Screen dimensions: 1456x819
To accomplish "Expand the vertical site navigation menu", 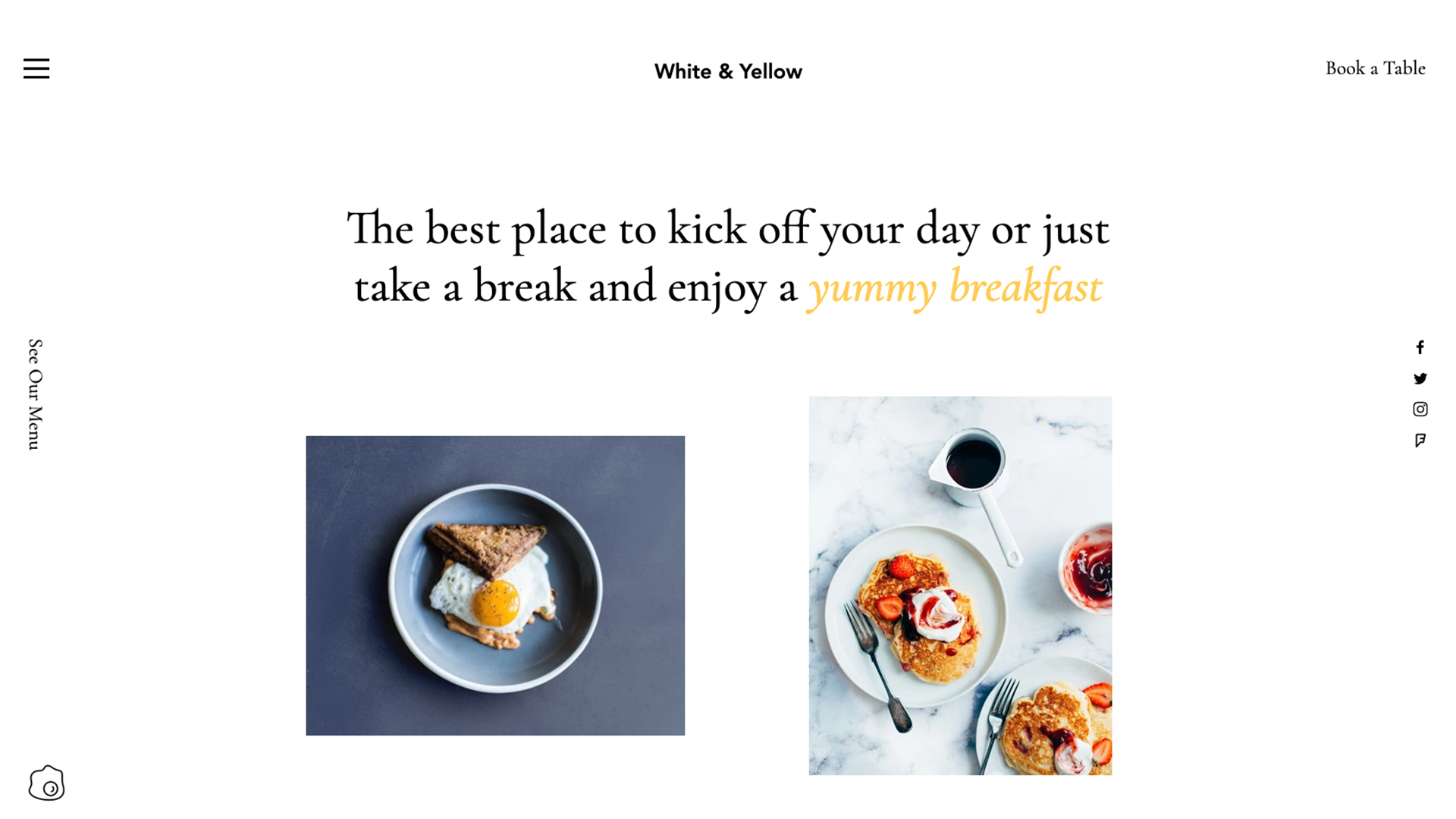I will (x=35, y=68).
